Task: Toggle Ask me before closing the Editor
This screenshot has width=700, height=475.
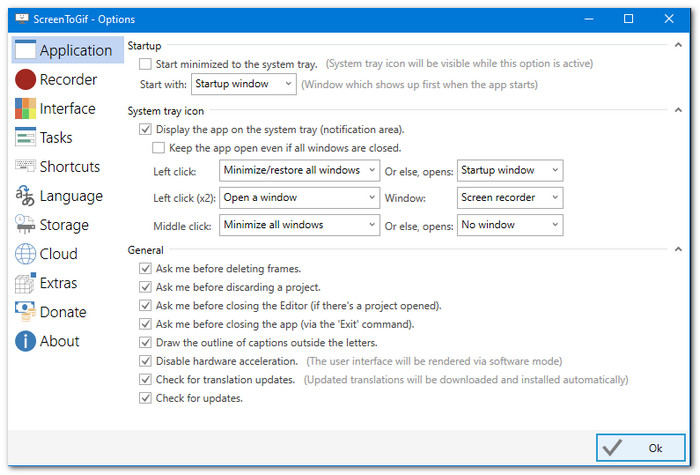Action: (145, 305)
